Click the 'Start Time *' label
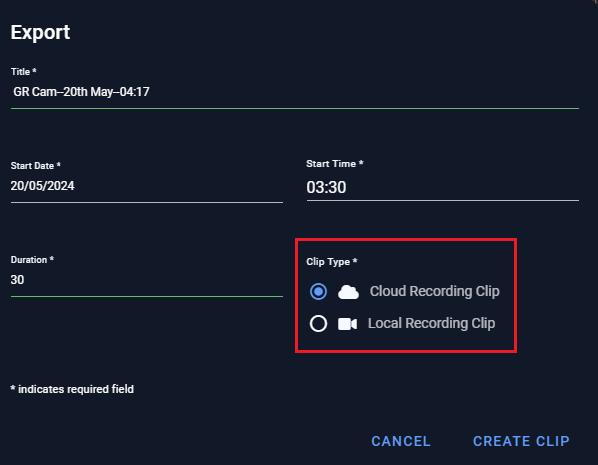Screen dimensions: 598x465 (x=335, y=164)
